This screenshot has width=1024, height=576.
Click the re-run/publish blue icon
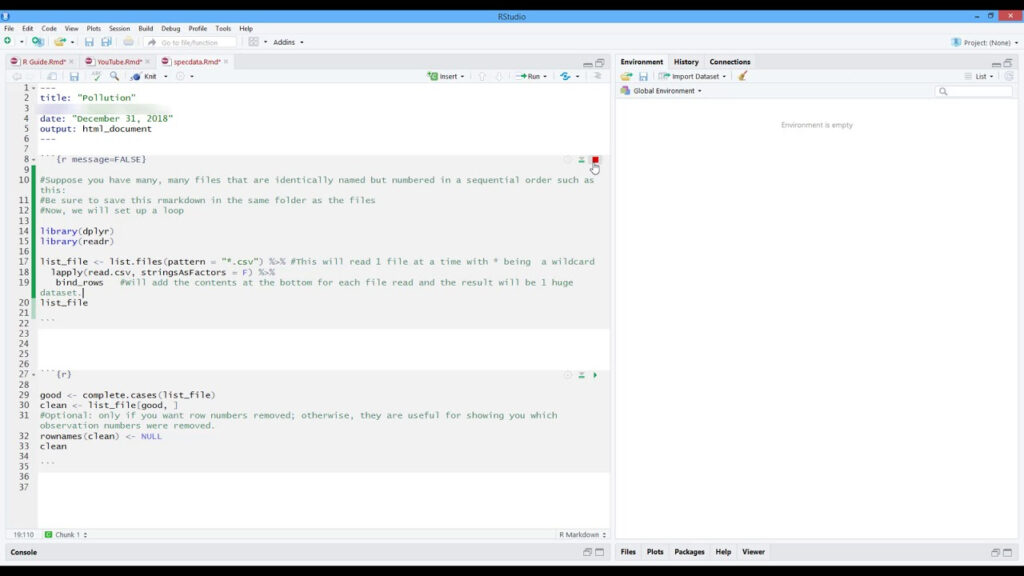(x=566, y=76)
